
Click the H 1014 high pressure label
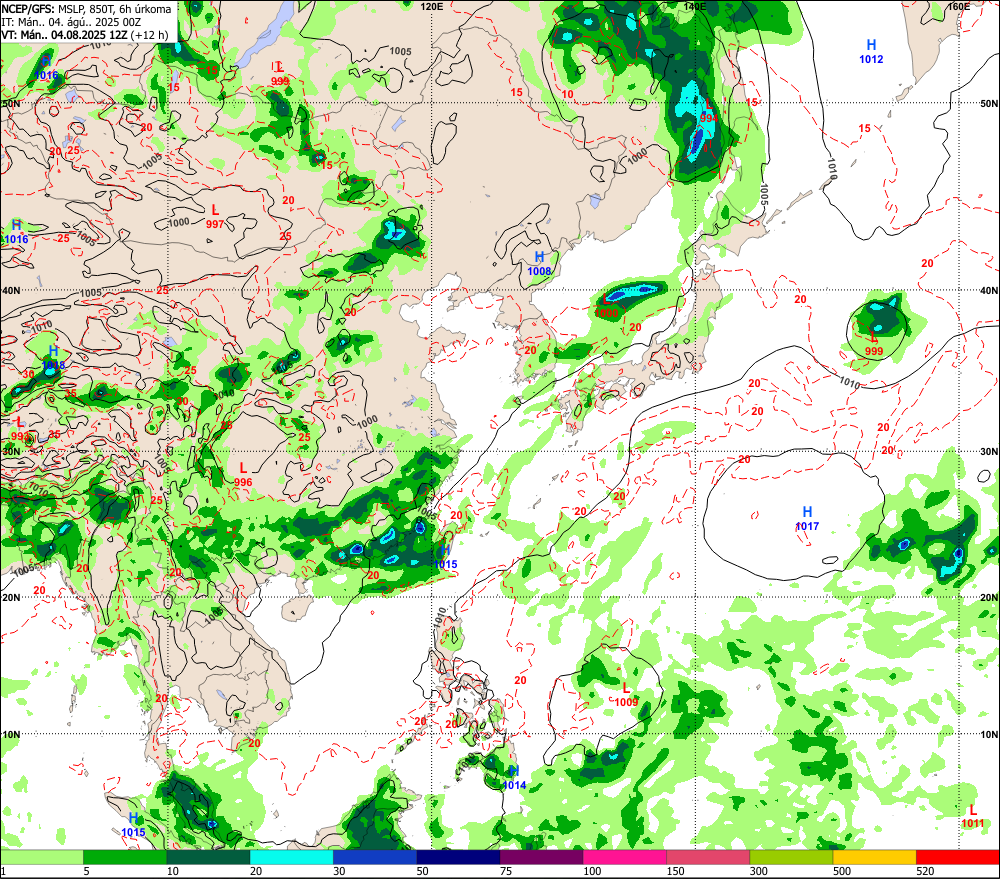(514, 778)
